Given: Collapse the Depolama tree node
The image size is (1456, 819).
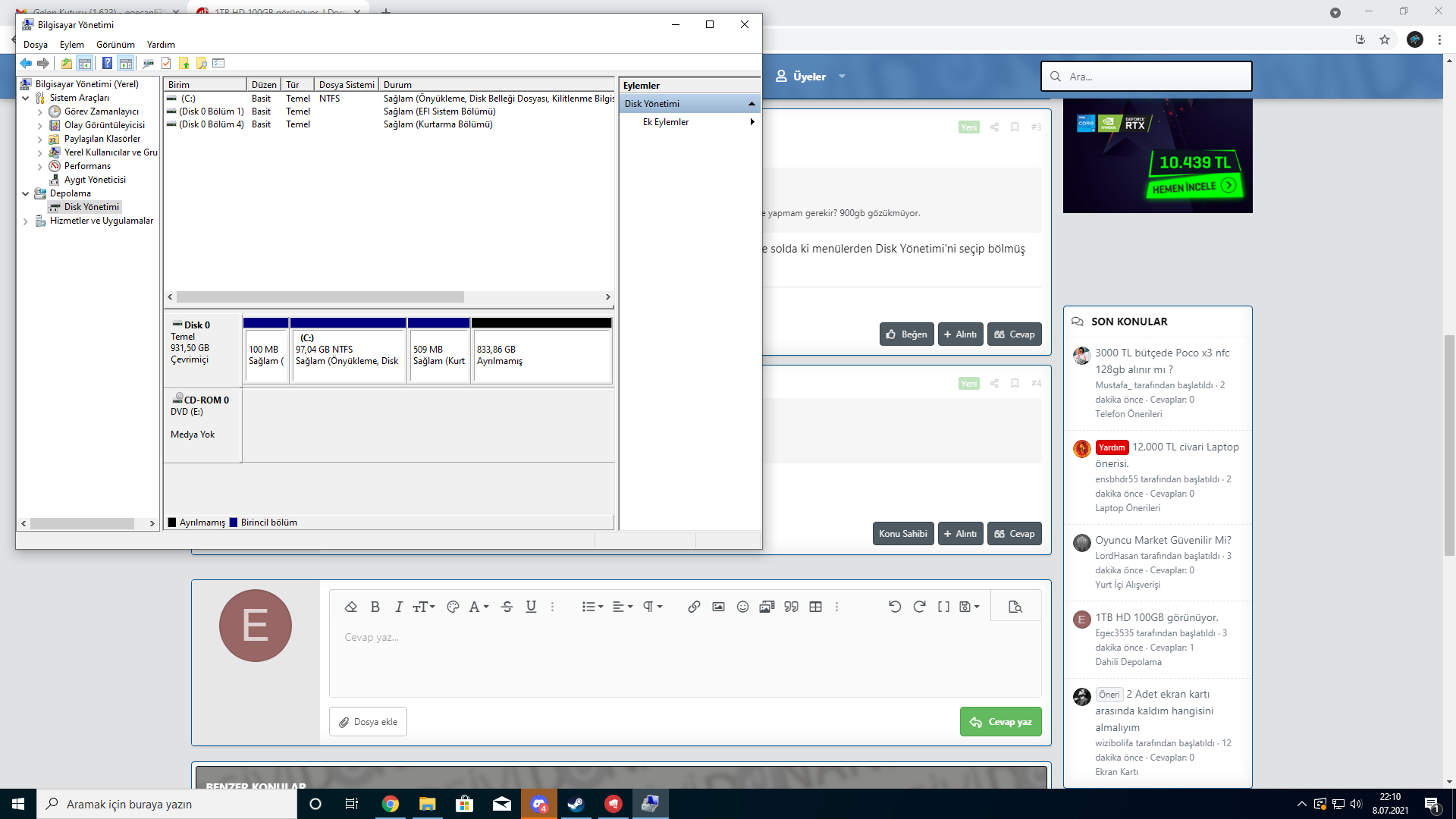Looking at the screenshot, I should (x=26, y=194).
